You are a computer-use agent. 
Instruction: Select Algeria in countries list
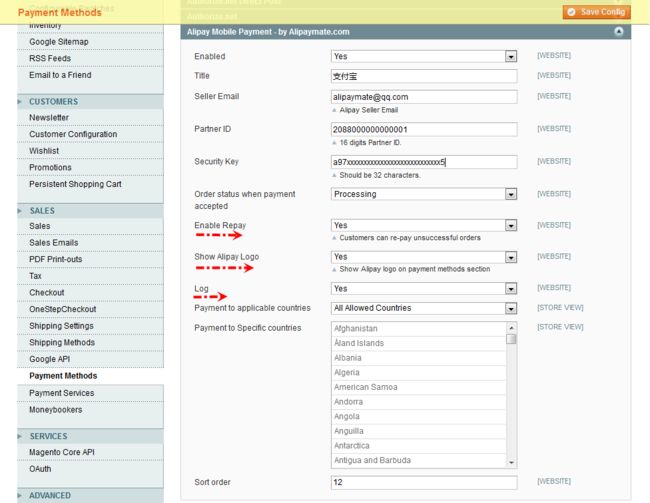coord(419,372)
